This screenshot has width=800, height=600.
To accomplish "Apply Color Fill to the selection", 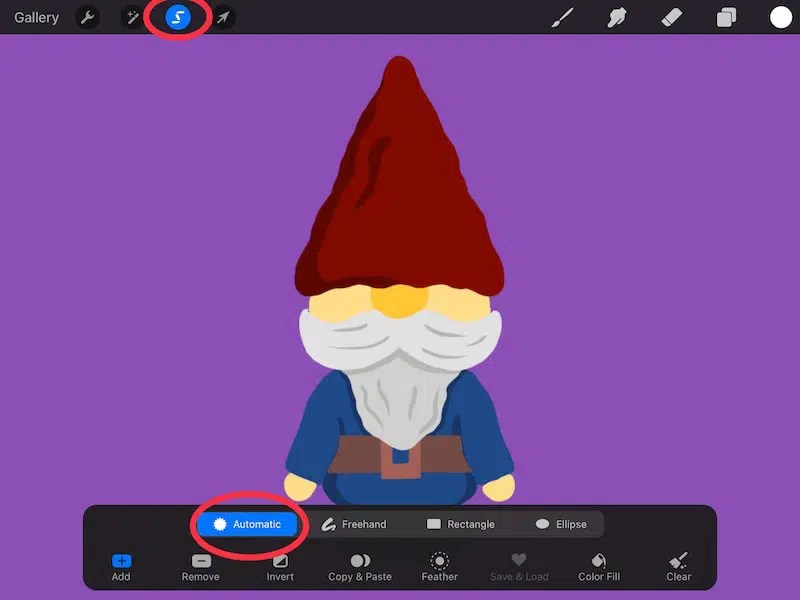I will (598, 568).
